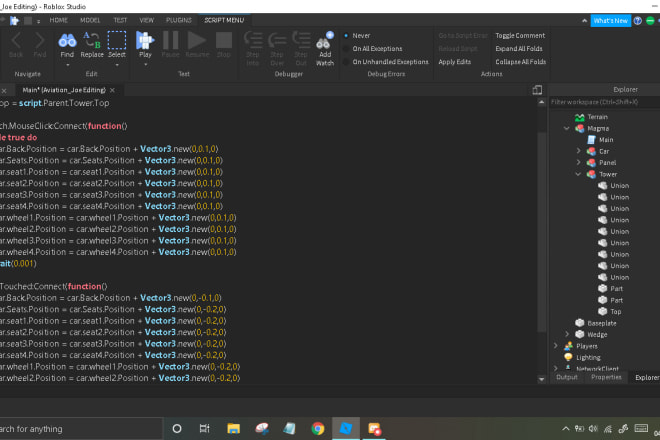
Task: Switch to the SCRIPT MENU tab
Action: click(224, 20)
